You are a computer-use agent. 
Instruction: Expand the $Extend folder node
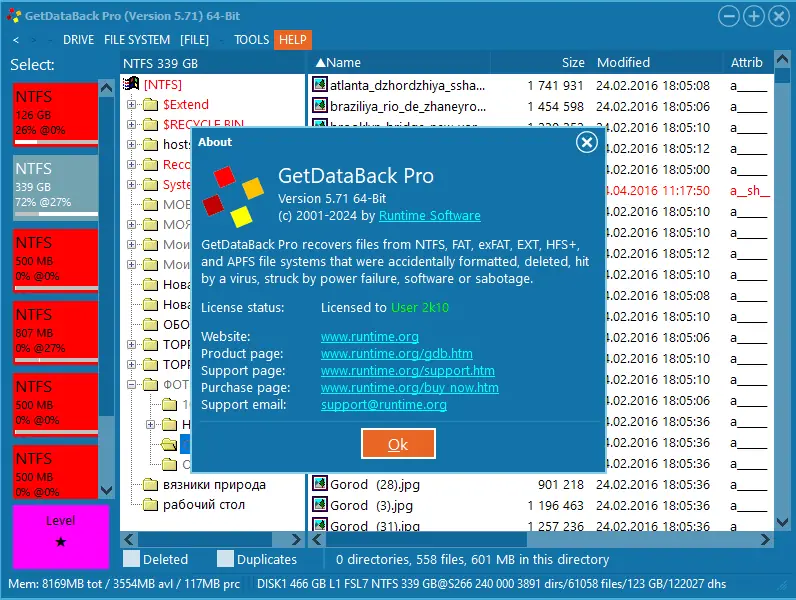[x=131, y=105]
